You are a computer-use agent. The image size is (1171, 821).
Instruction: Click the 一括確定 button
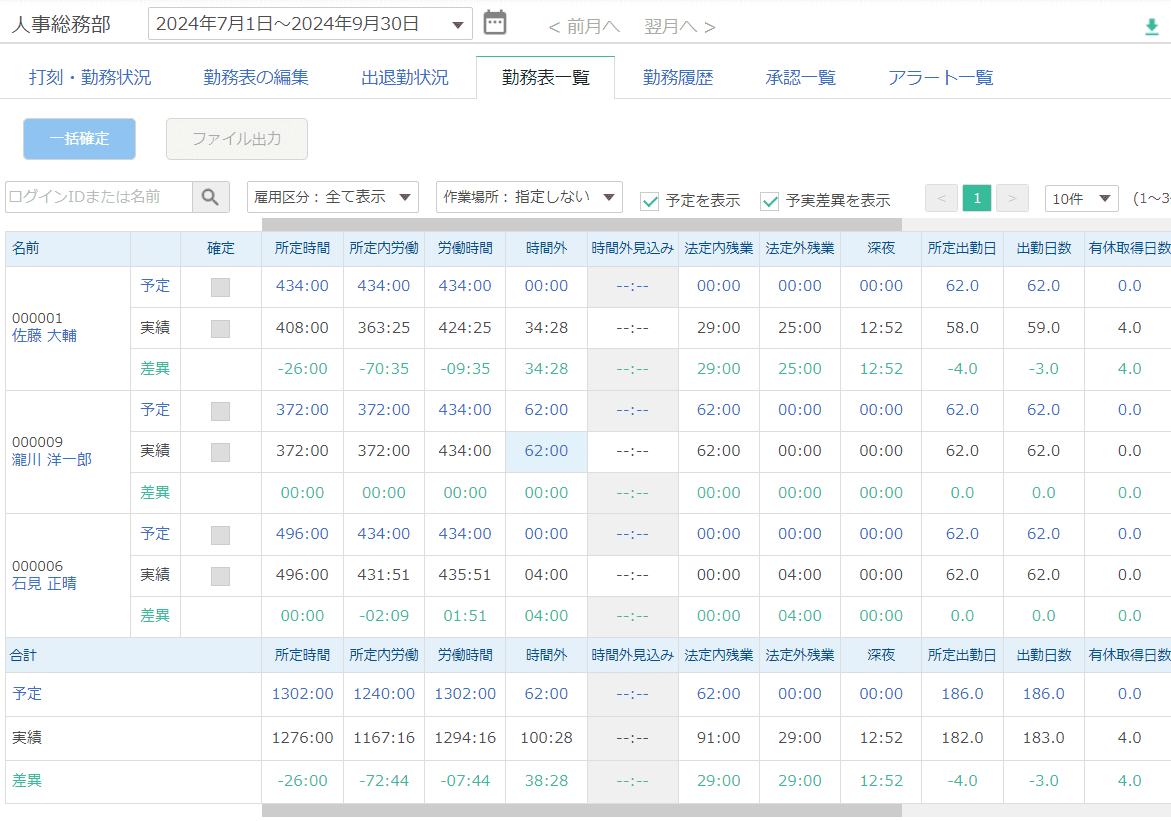79,139
